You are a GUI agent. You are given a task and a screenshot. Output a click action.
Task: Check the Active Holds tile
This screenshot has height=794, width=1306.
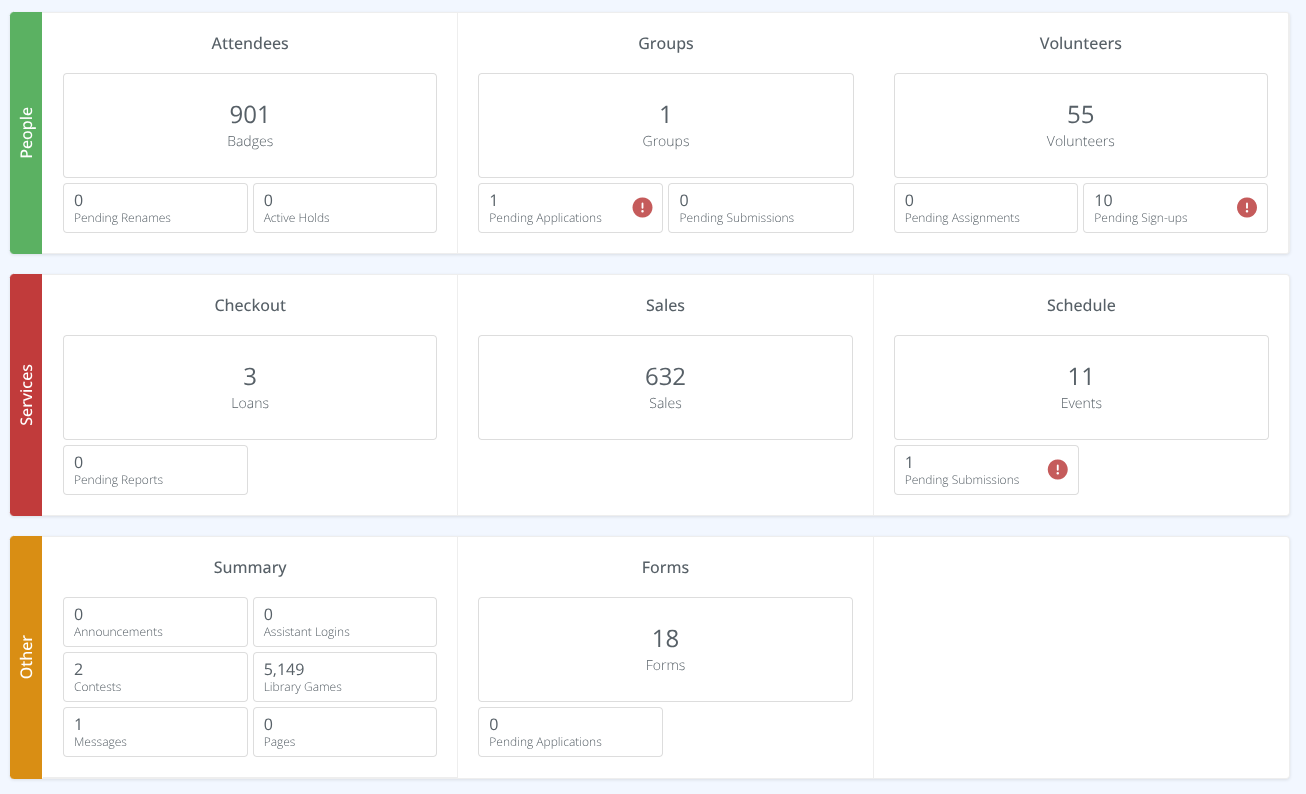point(344,207)
